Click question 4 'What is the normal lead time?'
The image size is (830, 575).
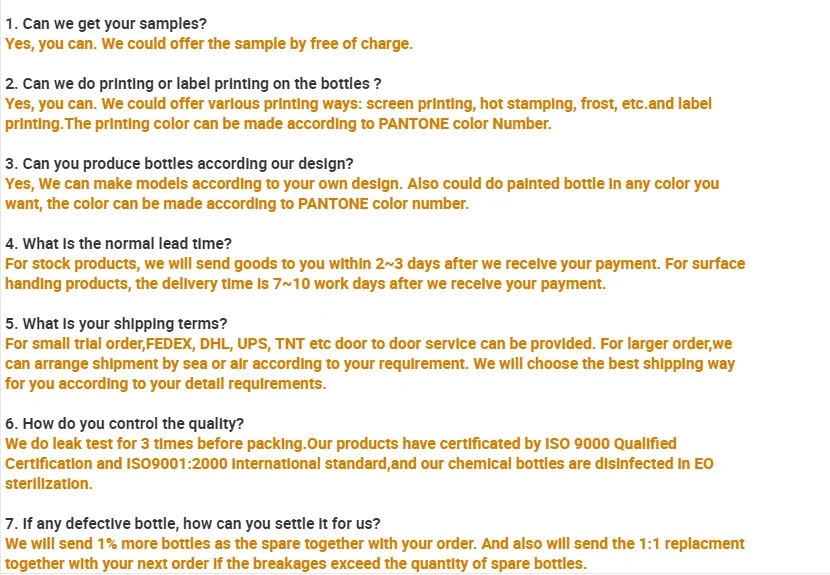(118, 244)
